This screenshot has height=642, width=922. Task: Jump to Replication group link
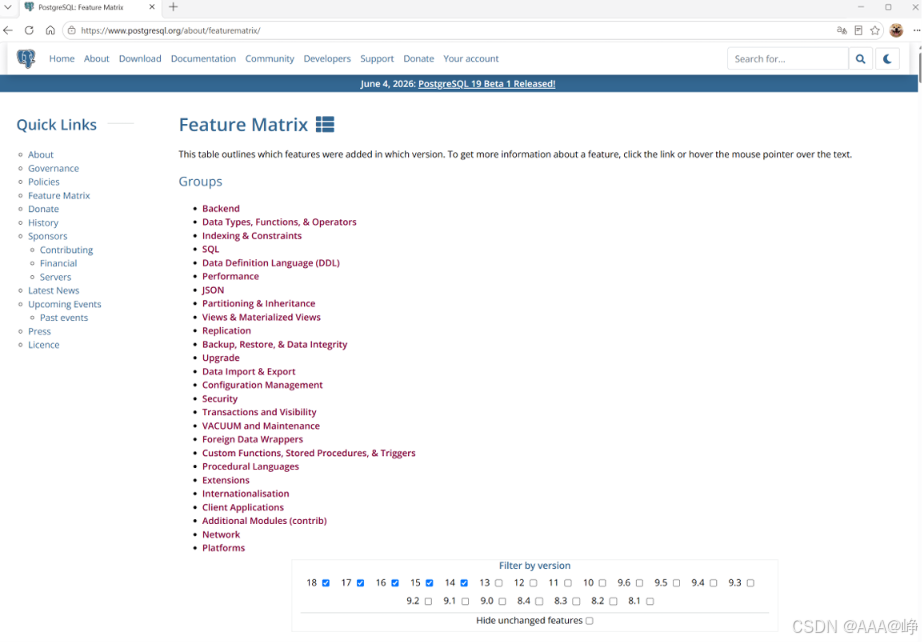click(226, 331)
